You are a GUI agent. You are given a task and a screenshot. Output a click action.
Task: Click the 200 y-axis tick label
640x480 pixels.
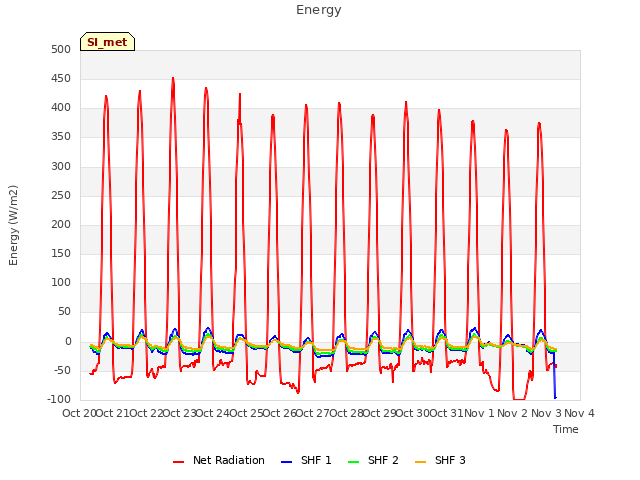pos(61,224)
